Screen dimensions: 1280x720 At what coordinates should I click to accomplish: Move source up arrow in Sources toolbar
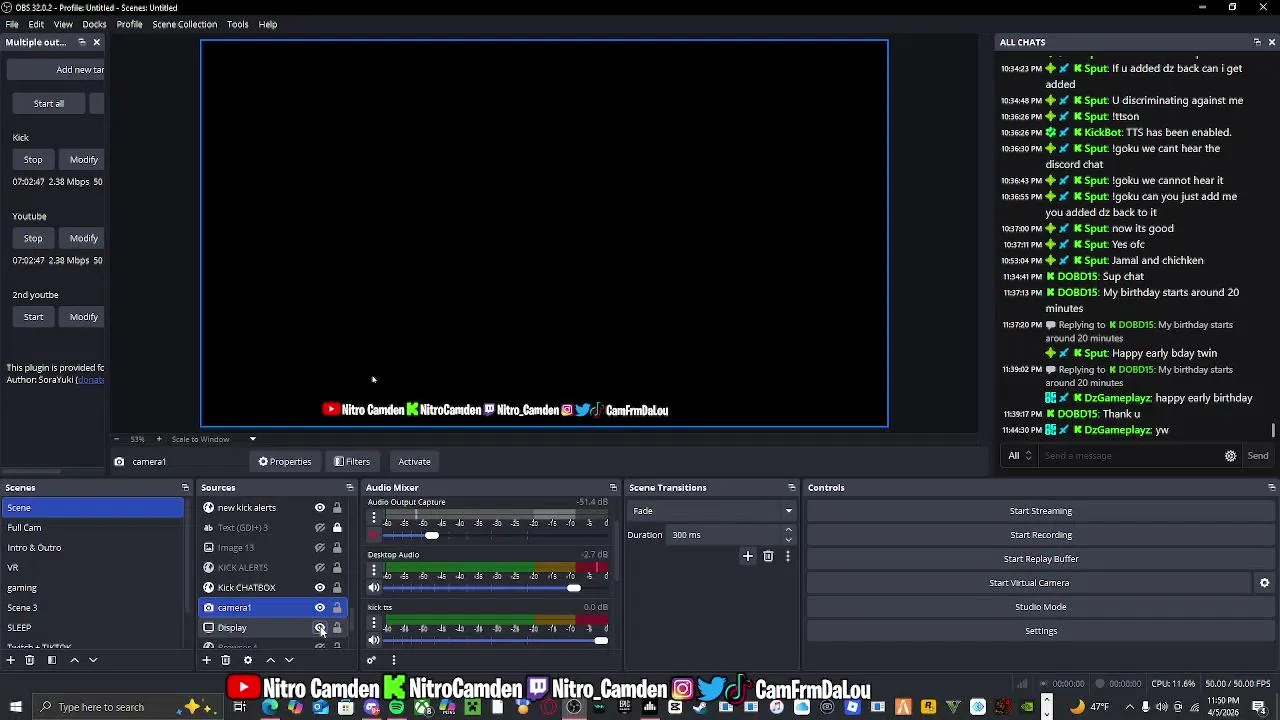click(x=270, y=660)
